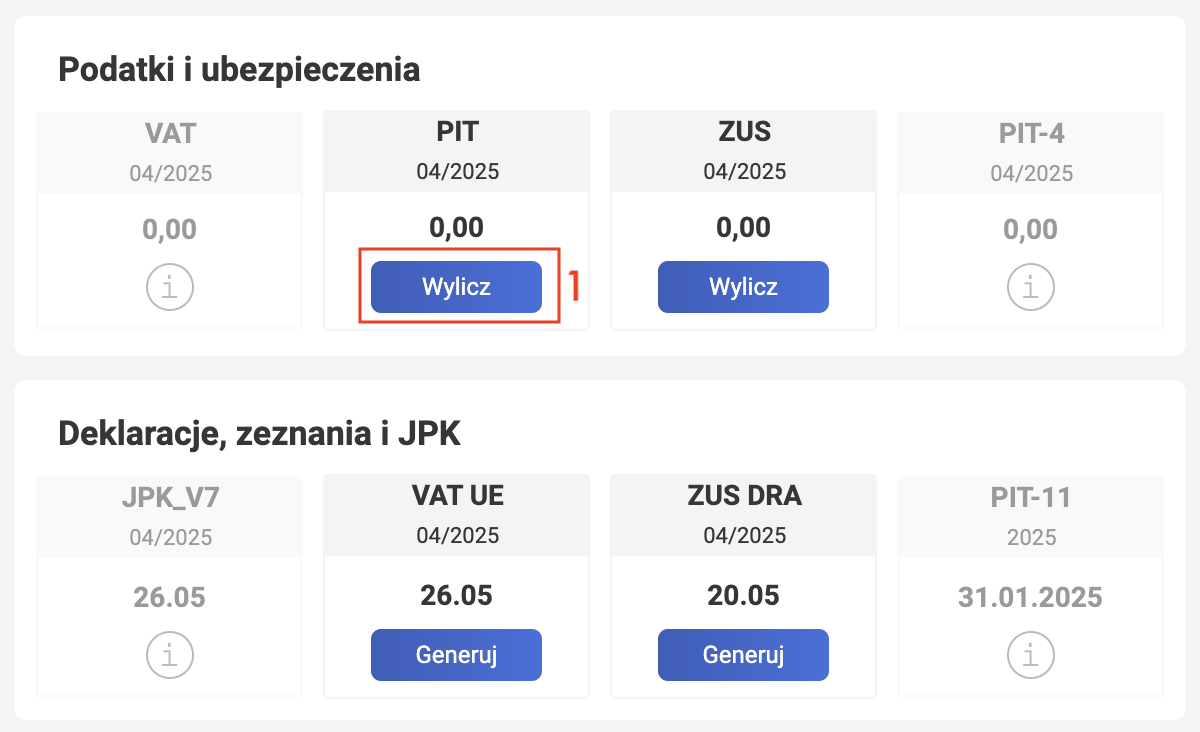Open the info icon in PIT-4 card
Viewport: 1200px width, 732px height.
point(1031,287)
